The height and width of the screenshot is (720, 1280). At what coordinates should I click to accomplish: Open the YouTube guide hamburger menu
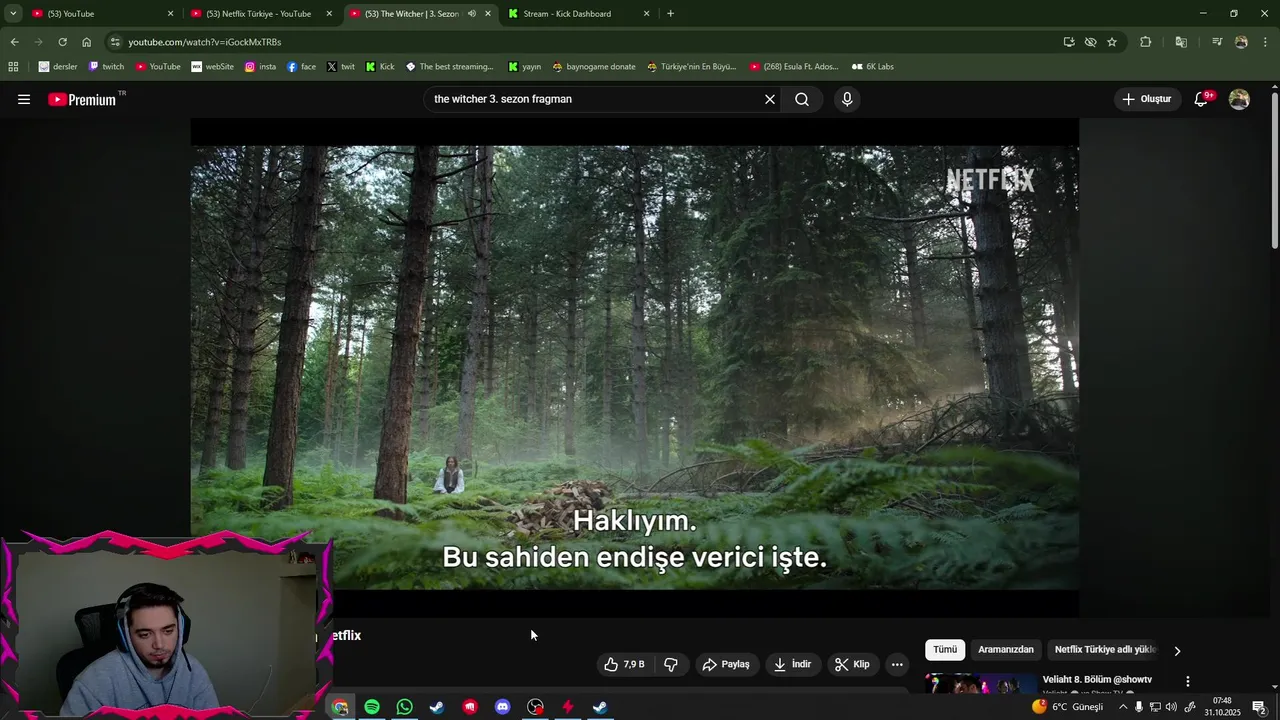pyautogui.click(x=24, y=99)
